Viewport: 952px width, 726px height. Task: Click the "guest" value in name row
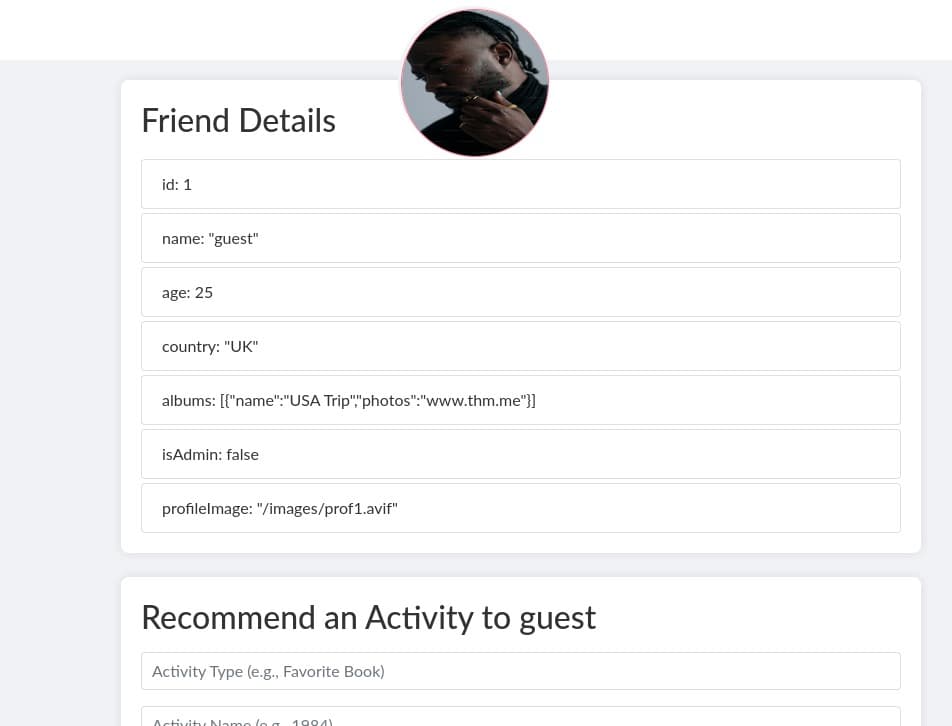(x=233, y=238)
